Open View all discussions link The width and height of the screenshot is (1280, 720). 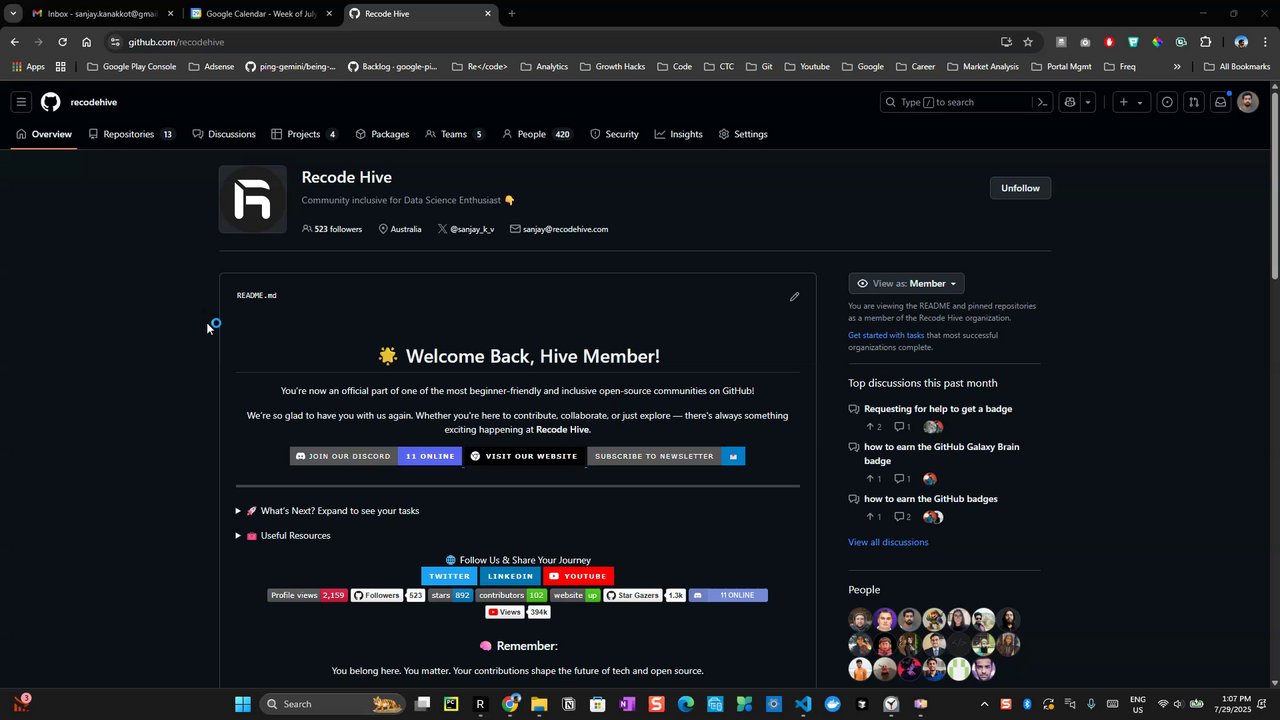tap(888, 542)
